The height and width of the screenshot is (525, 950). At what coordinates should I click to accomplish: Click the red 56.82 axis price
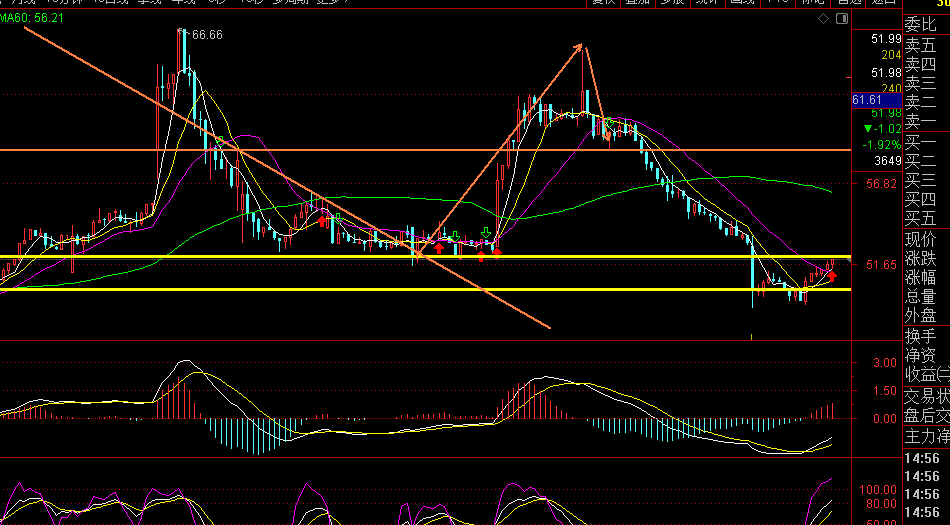tap(882, 183)
